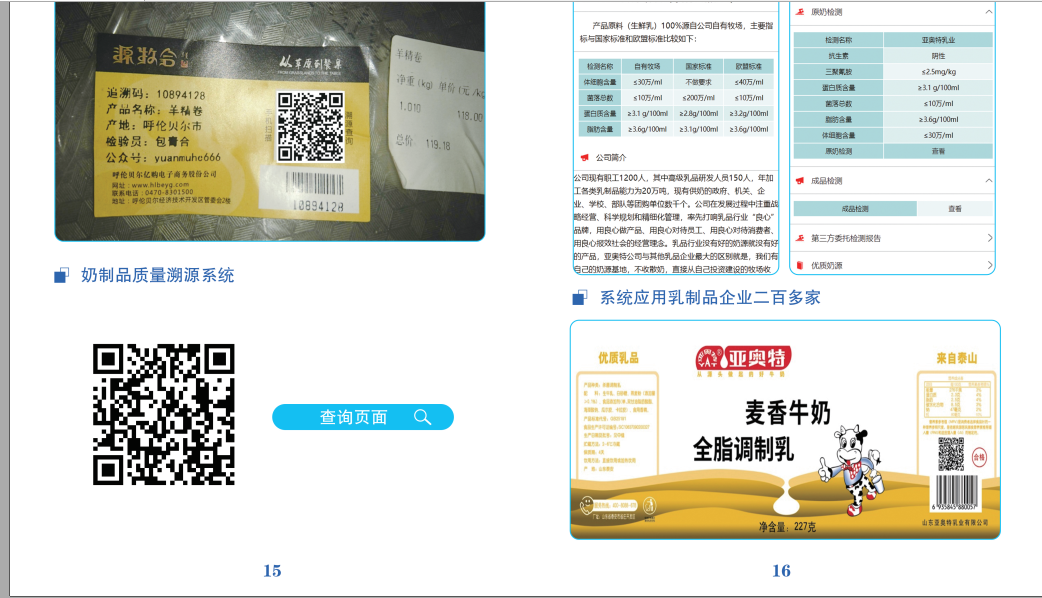
Task: Click the ≥2.8g/100ml table cell
Action: (698, 114)
